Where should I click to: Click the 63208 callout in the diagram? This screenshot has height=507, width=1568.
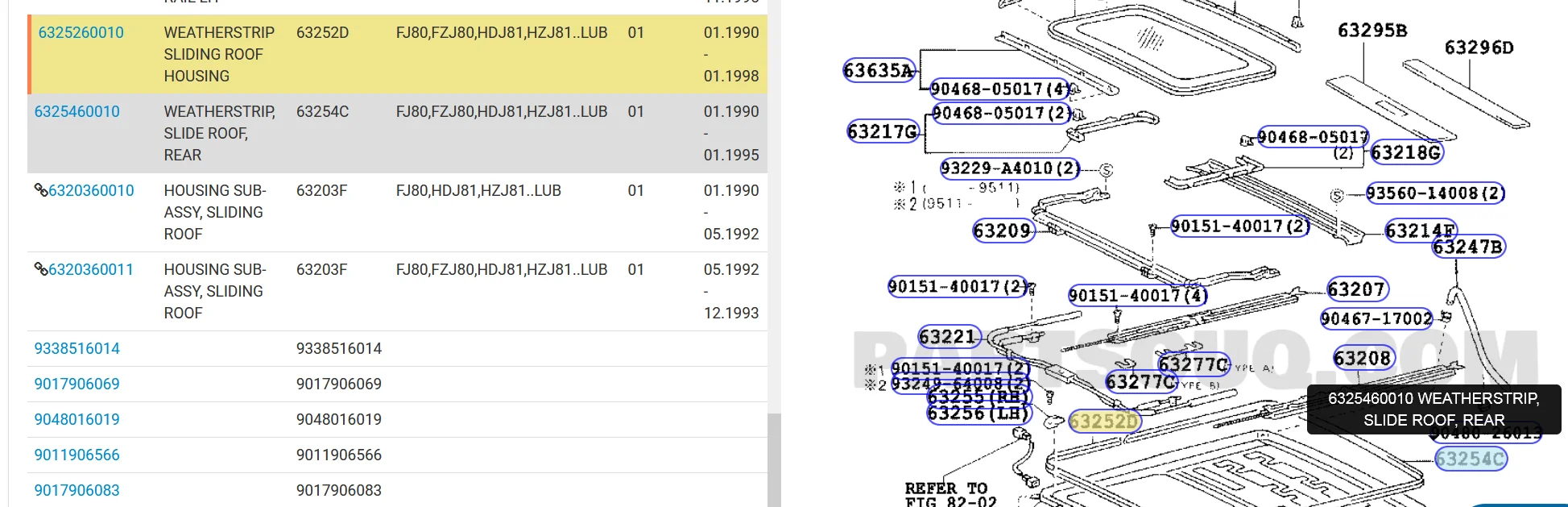click(1363, 358)
